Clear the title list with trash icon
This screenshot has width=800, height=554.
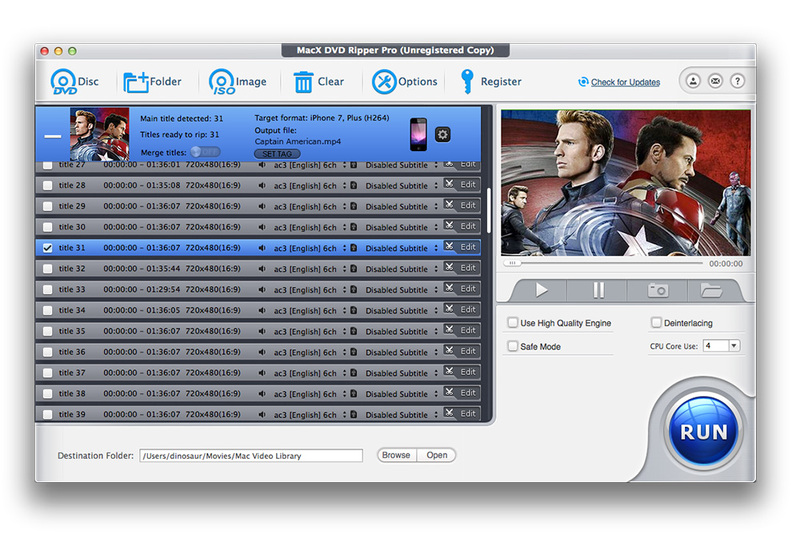[318, 82]
